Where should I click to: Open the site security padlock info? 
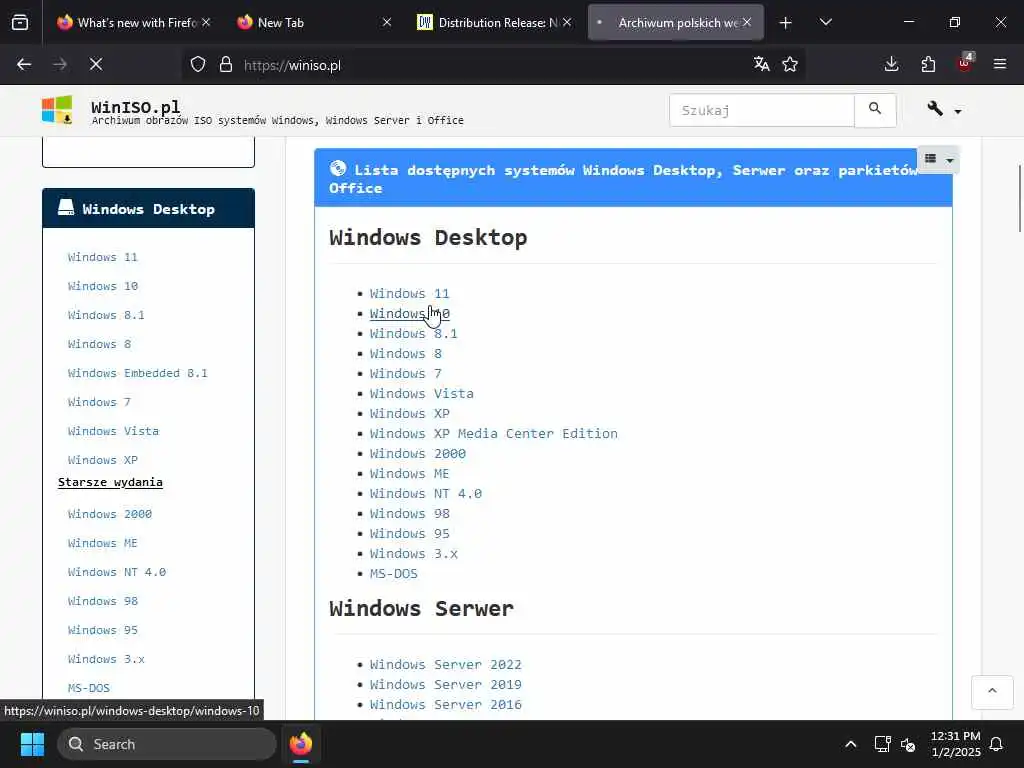click(x=226, y=65)
